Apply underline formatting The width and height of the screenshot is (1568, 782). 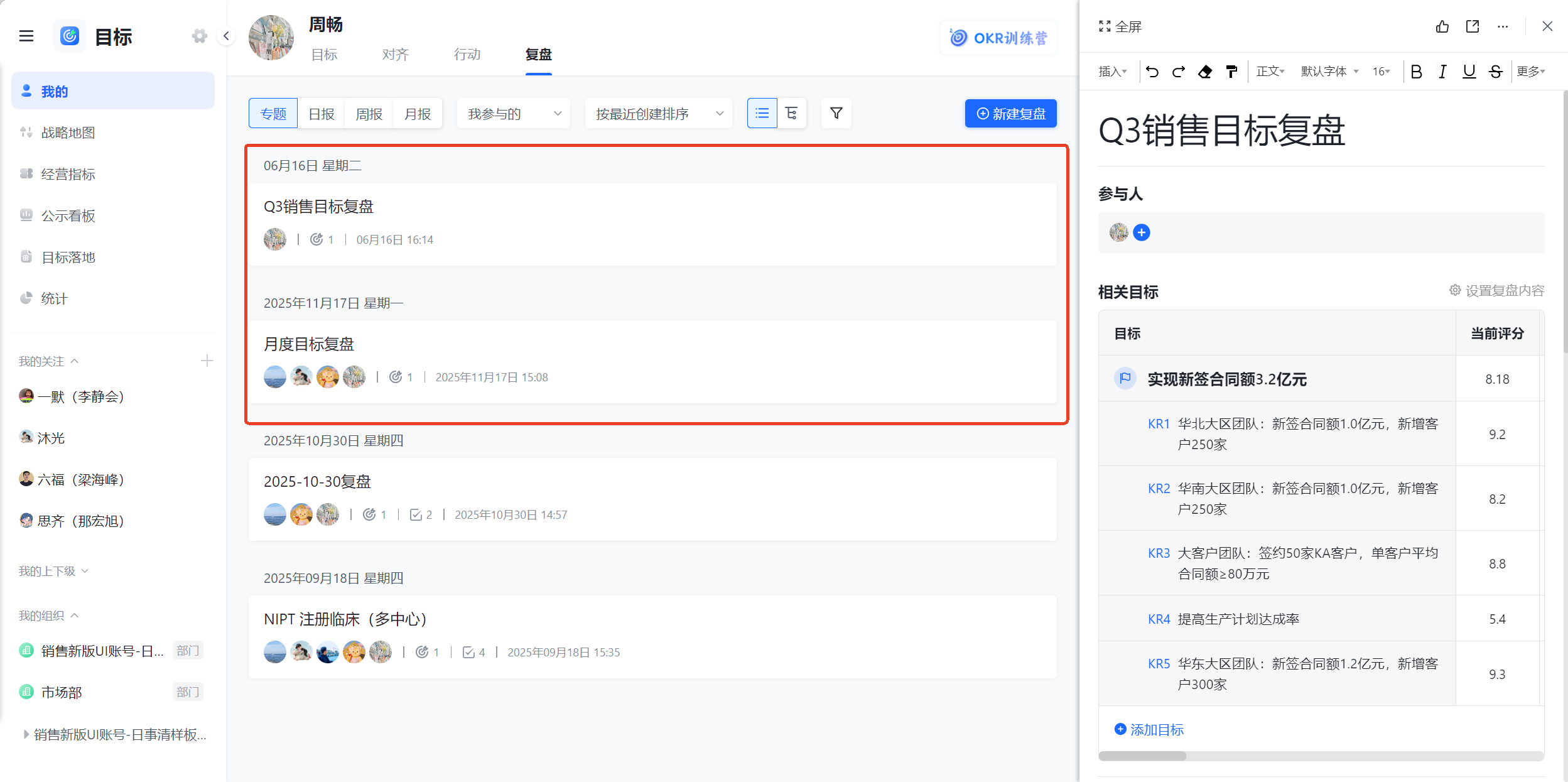coord(1469,72)
